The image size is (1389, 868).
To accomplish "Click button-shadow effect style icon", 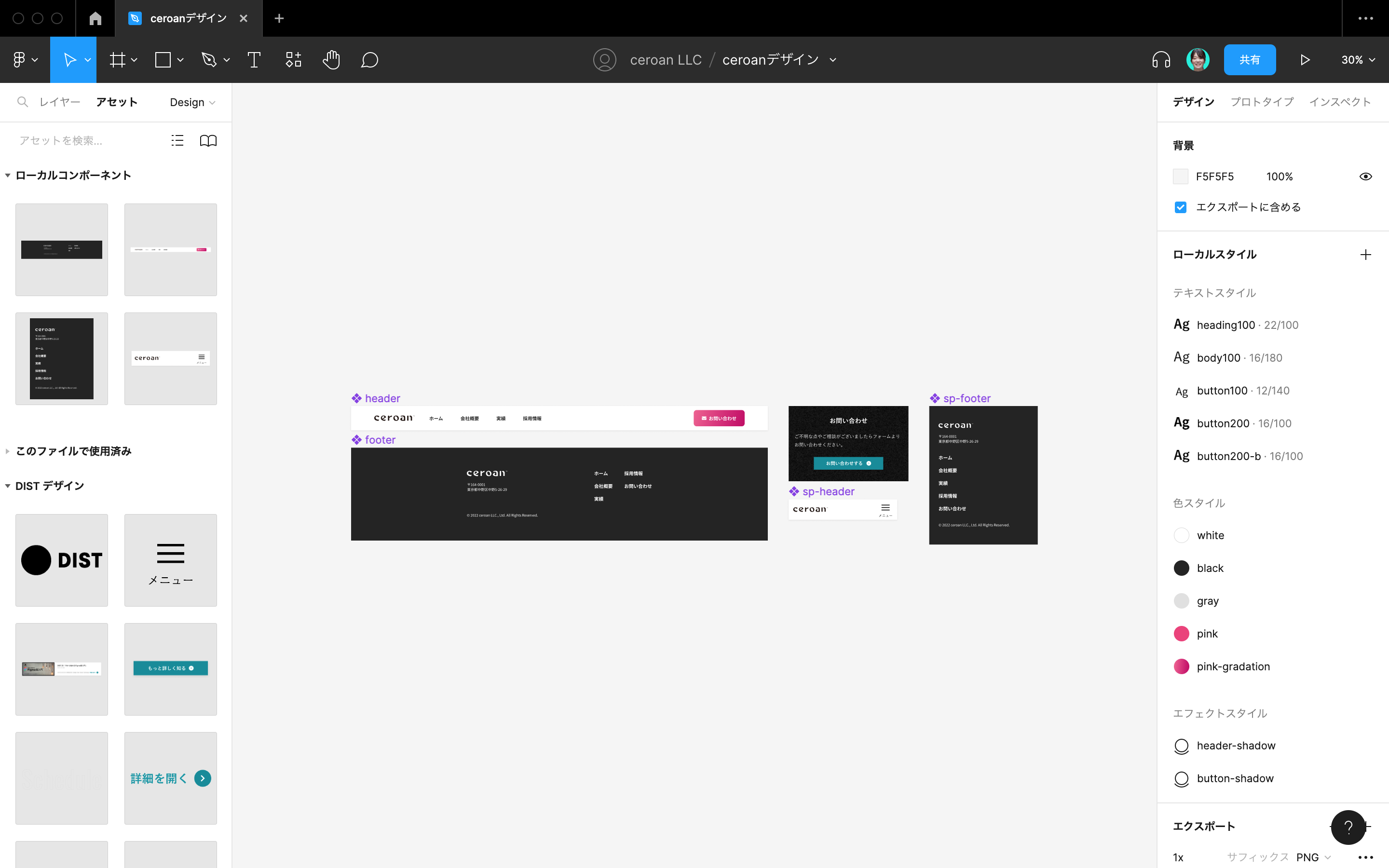I will click(1181, 778).
